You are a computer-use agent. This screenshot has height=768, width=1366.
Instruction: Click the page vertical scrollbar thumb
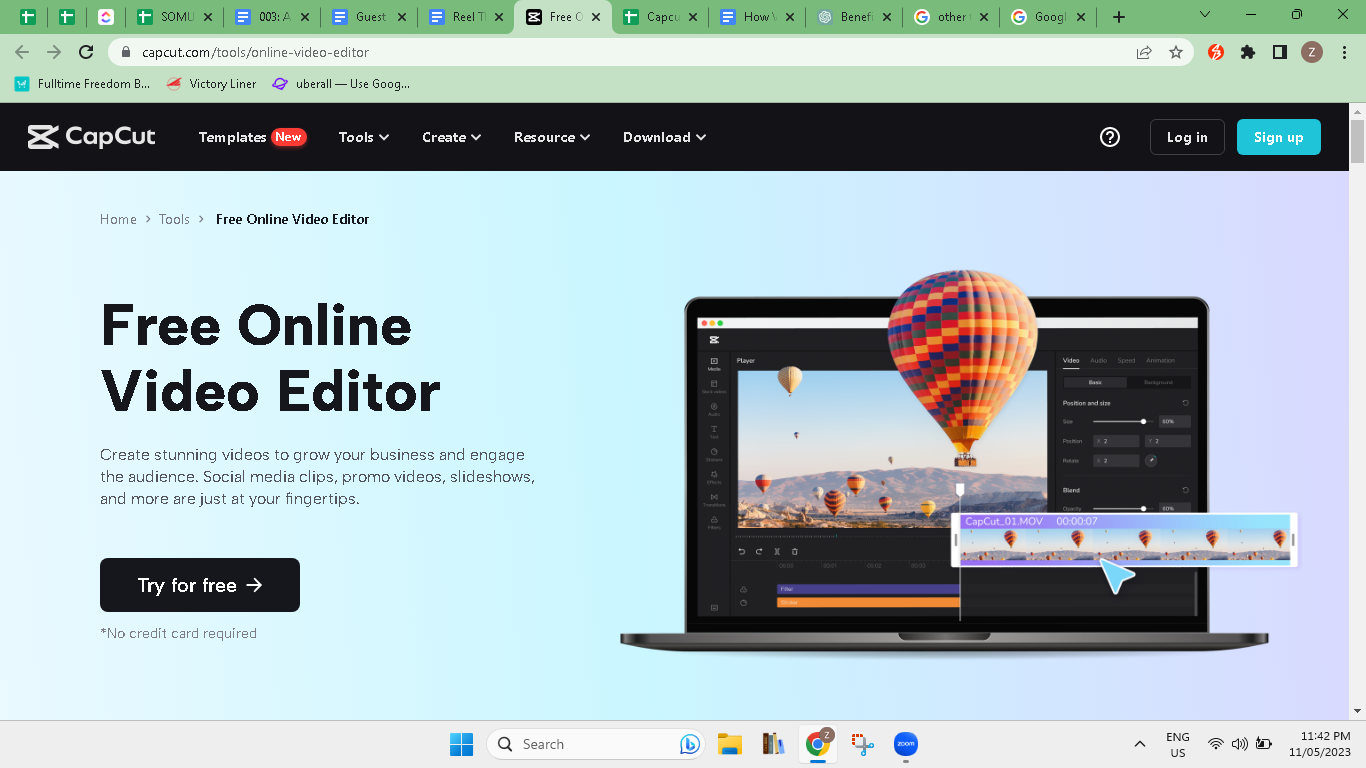1357,140
